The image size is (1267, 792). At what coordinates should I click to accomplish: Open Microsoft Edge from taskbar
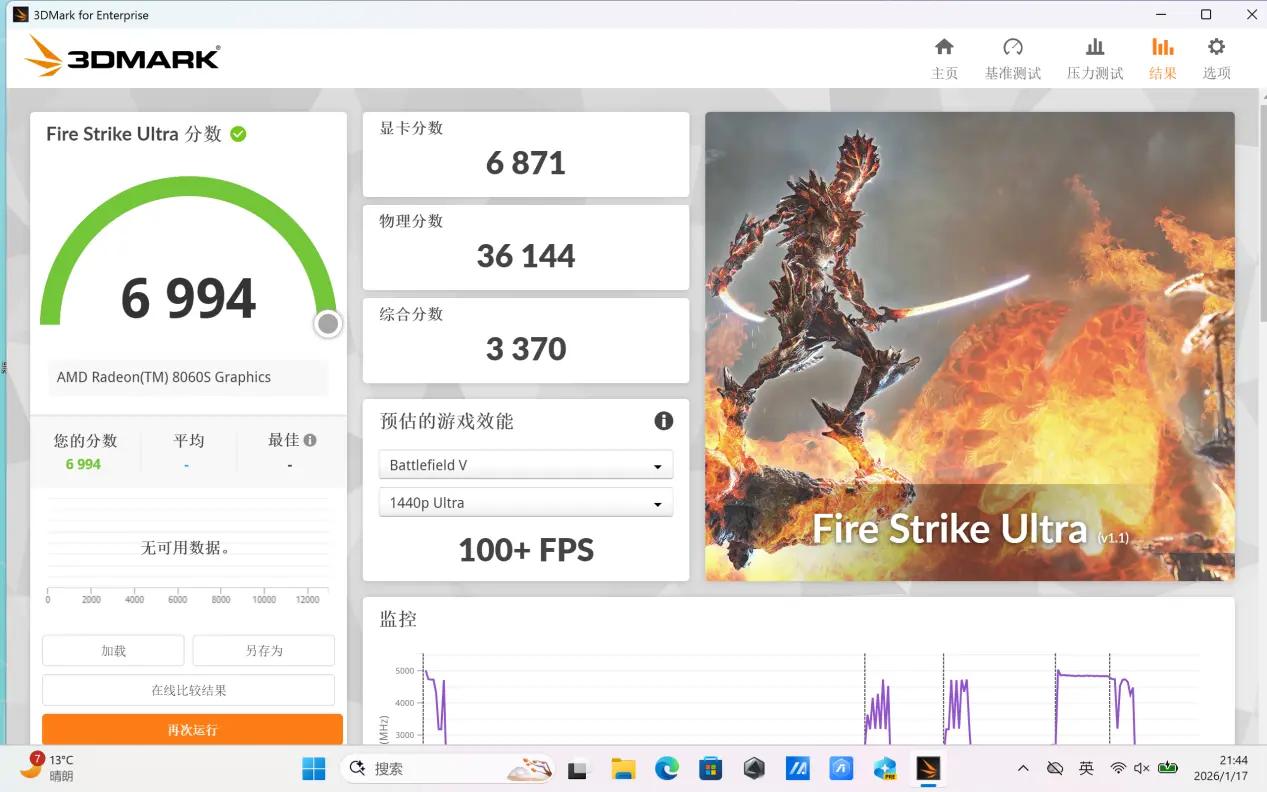pos(667,768)
